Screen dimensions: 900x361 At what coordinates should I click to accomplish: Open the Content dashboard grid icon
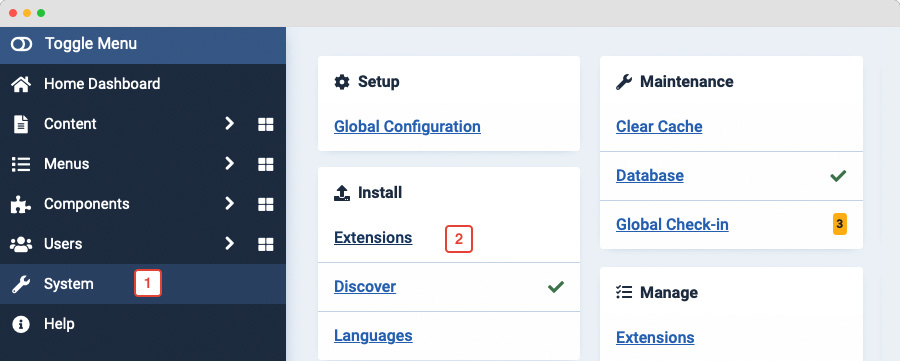tap(265, 125)
